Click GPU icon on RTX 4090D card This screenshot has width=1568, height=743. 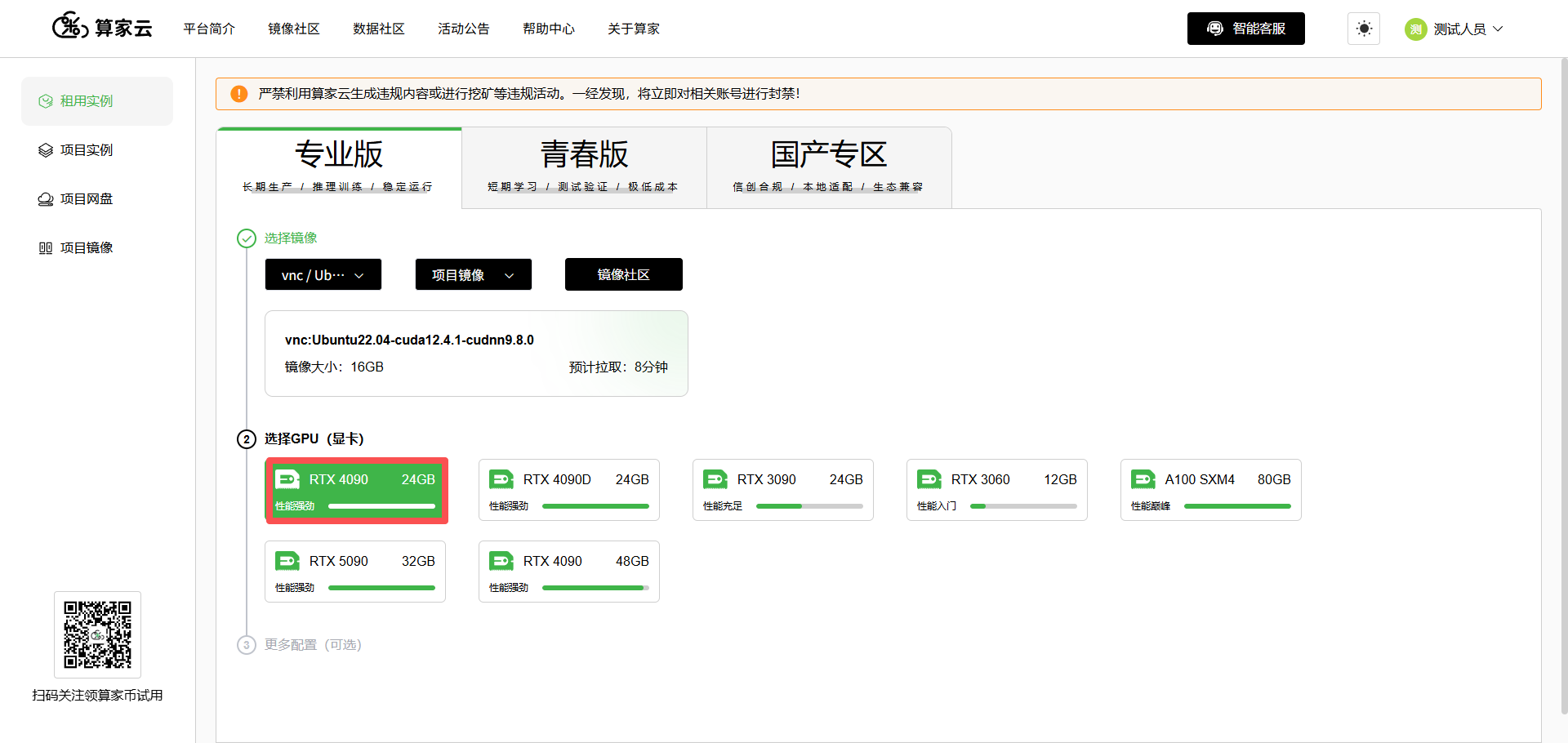[x=501, y=479]
